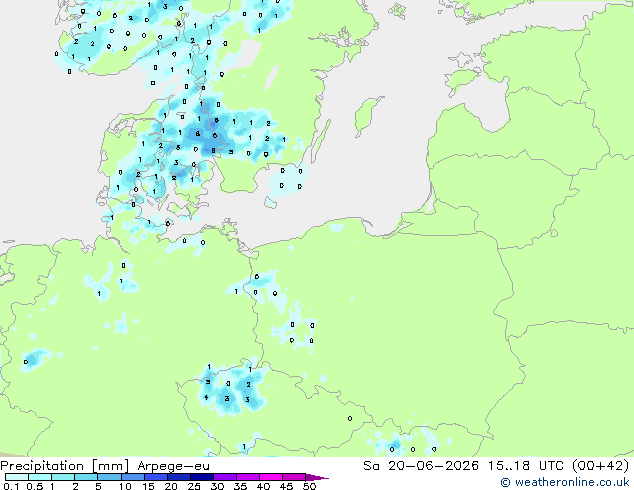Click the forecast run label '(00+42)'

(600, 466)
